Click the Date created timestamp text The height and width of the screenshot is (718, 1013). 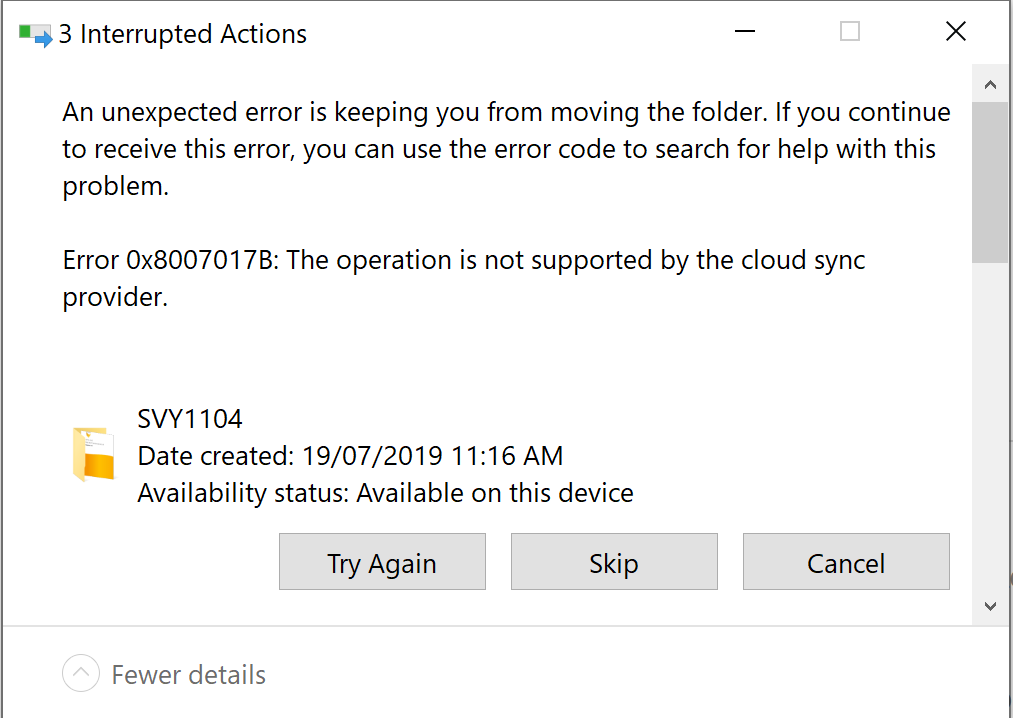350,455
